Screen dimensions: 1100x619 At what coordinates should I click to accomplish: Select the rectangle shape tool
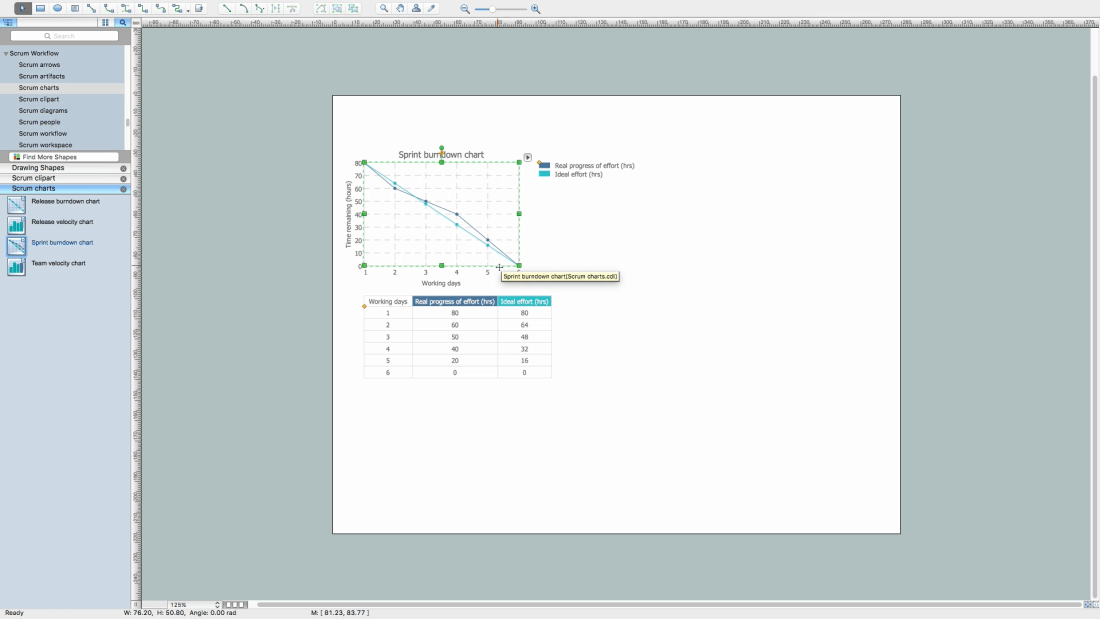[x=40, y=8]
